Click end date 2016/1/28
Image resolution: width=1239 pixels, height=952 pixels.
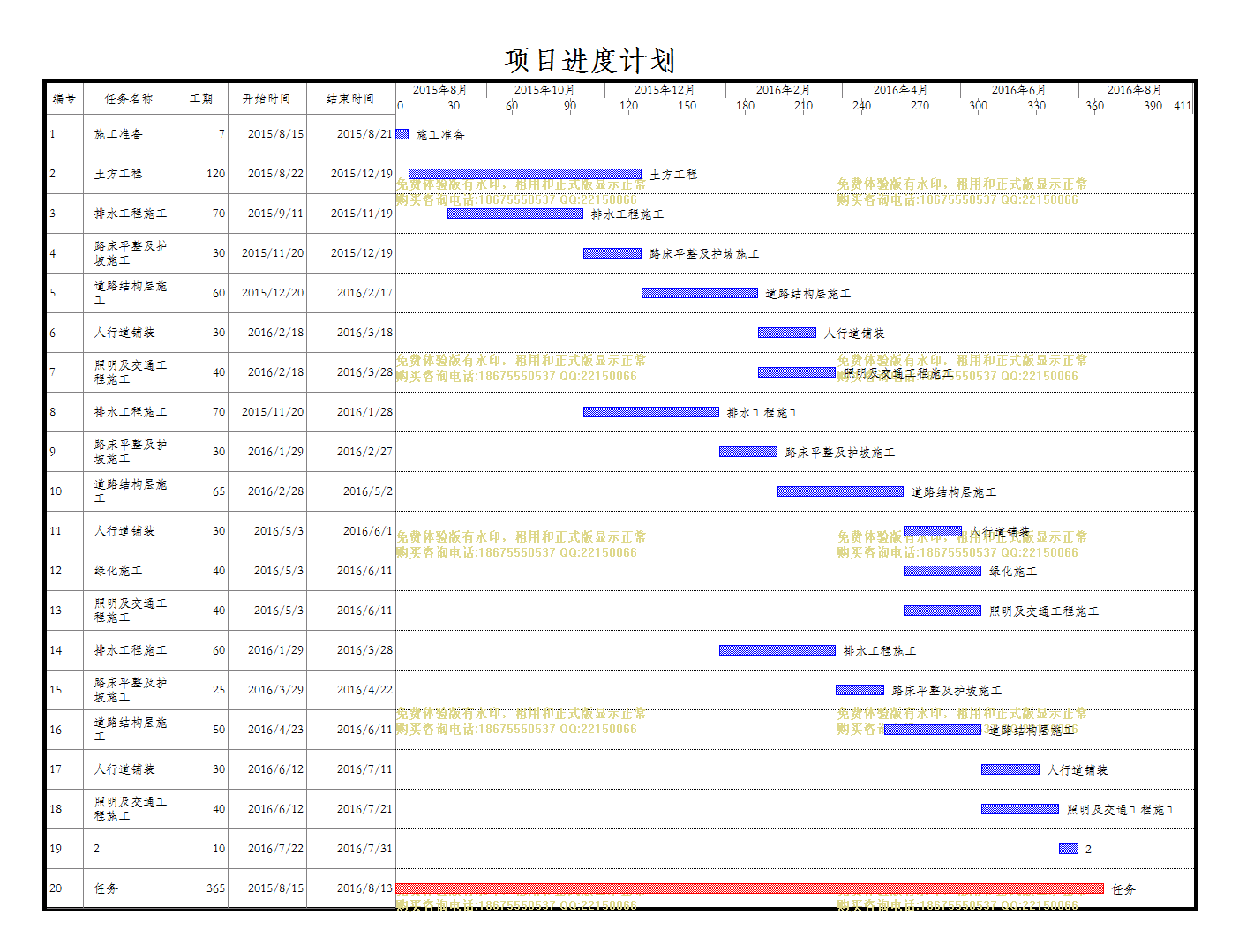point(364,412)
